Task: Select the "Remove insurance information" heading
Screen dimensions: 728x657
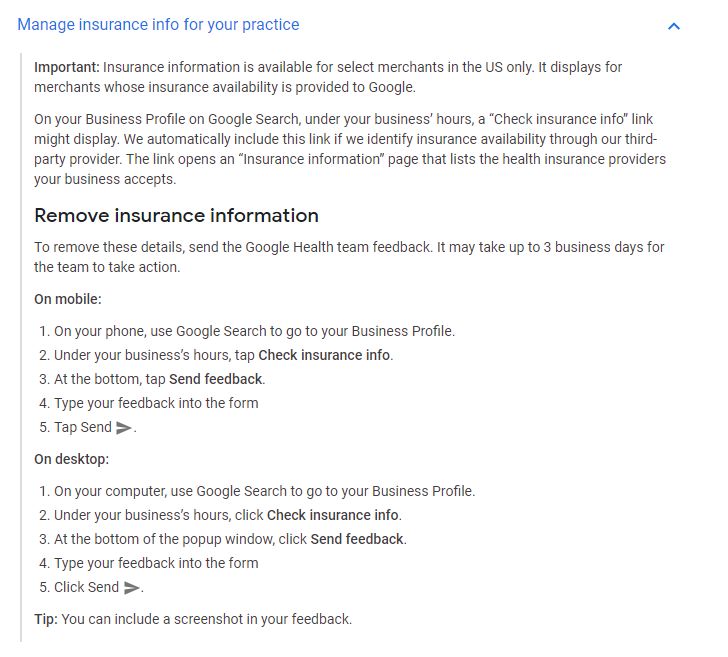Action: [x=176, y=216]
